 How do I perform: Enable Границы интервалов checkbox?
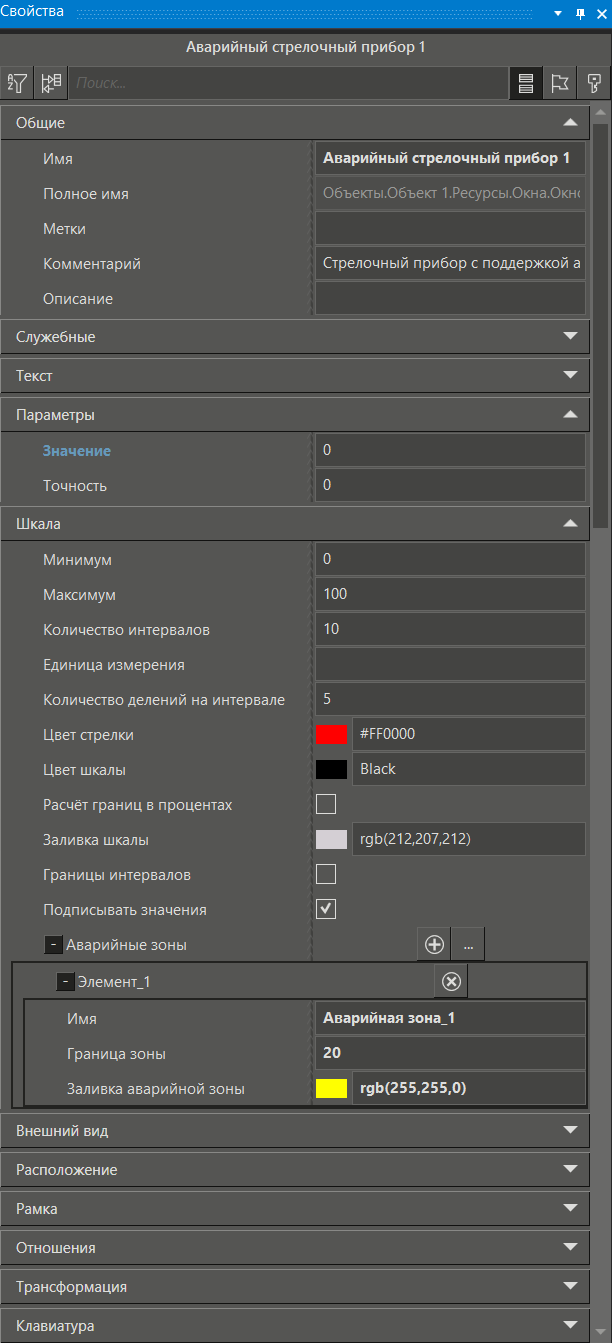click(325, 873)
